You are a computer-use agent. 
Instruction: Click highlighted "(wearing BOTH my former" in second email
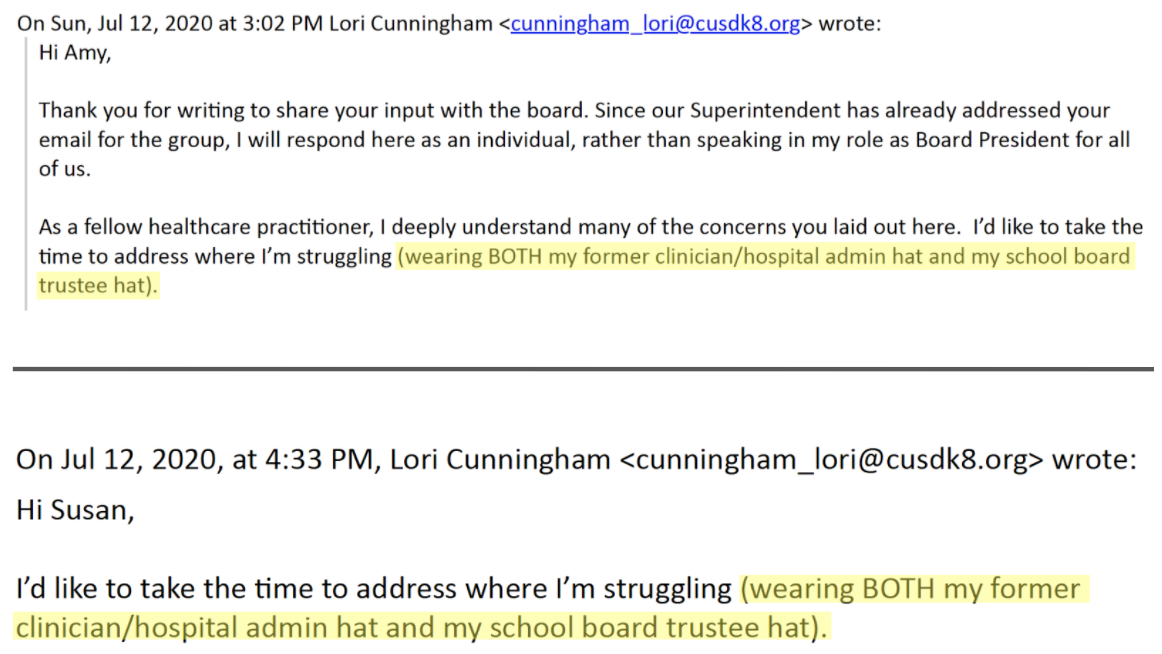[x=911, y=589]
